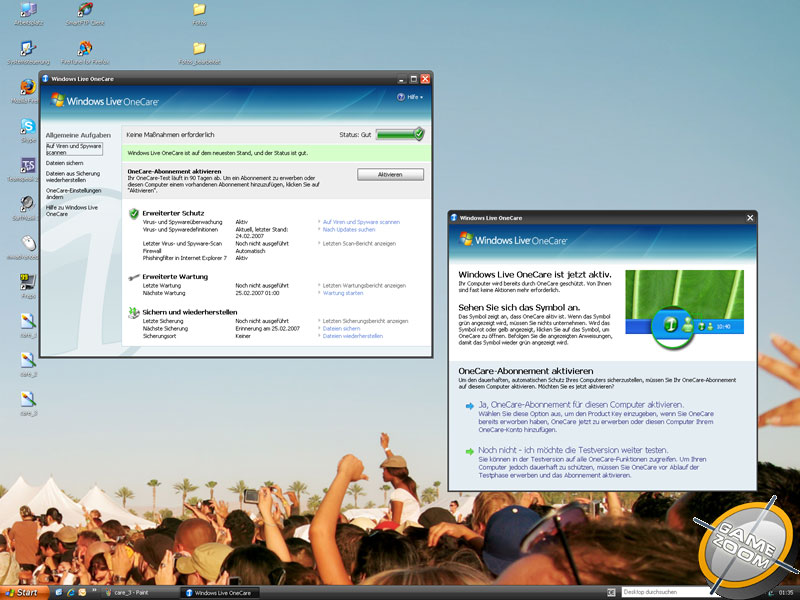
Task: Click the wrench Erweiterte Wartung icon
Action: point(134,277)
